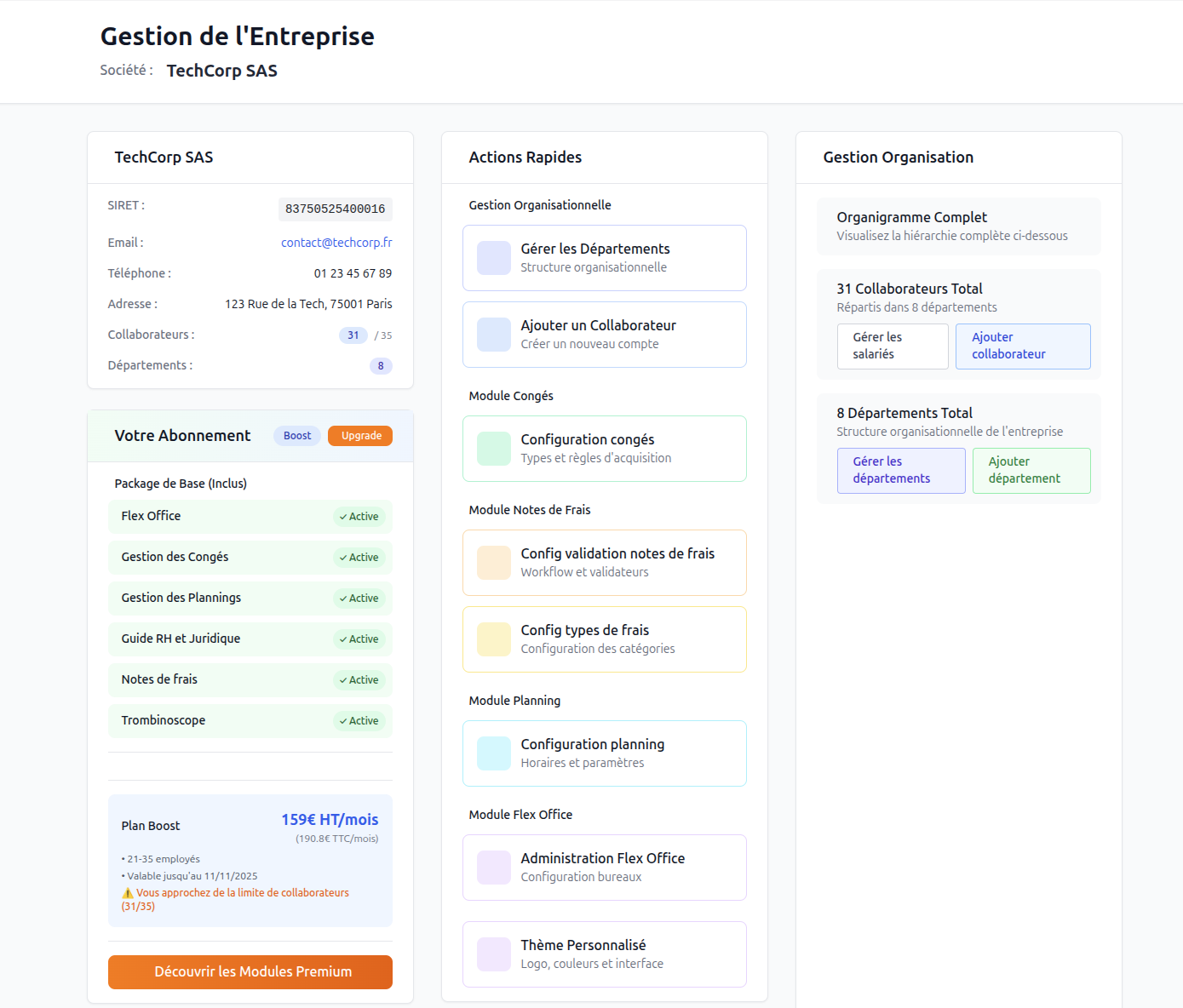Click the Config validation notes de frais icon

(493, 563)
